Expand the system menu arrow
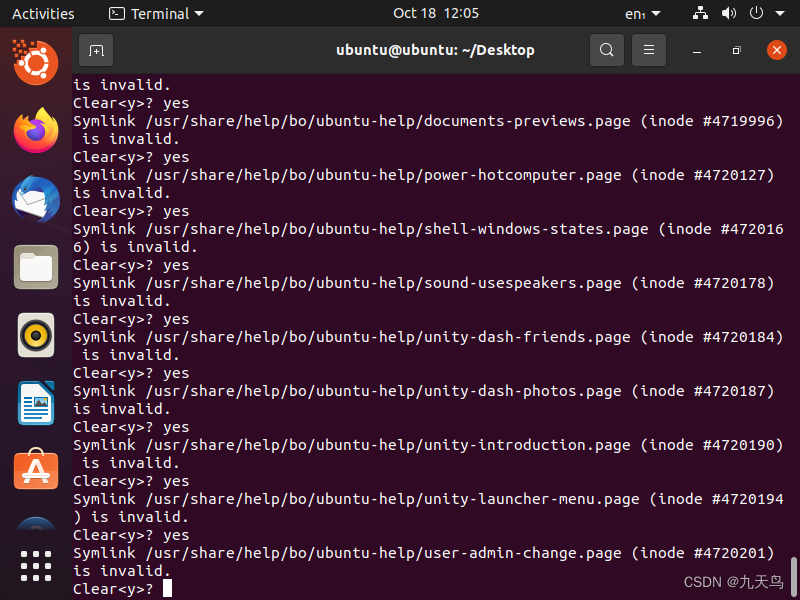The height and width of the screenshot is (600, 800). click(780, 14)
